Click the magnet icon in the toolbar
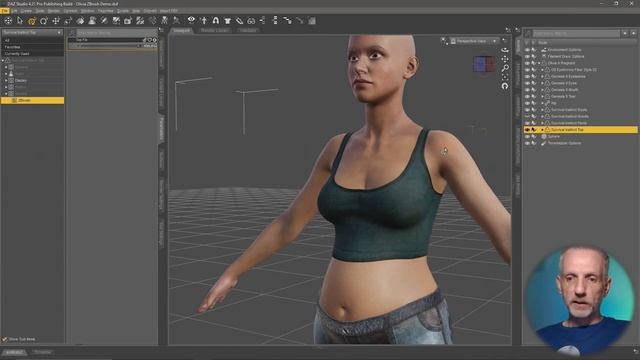 (x=216, y=20)
